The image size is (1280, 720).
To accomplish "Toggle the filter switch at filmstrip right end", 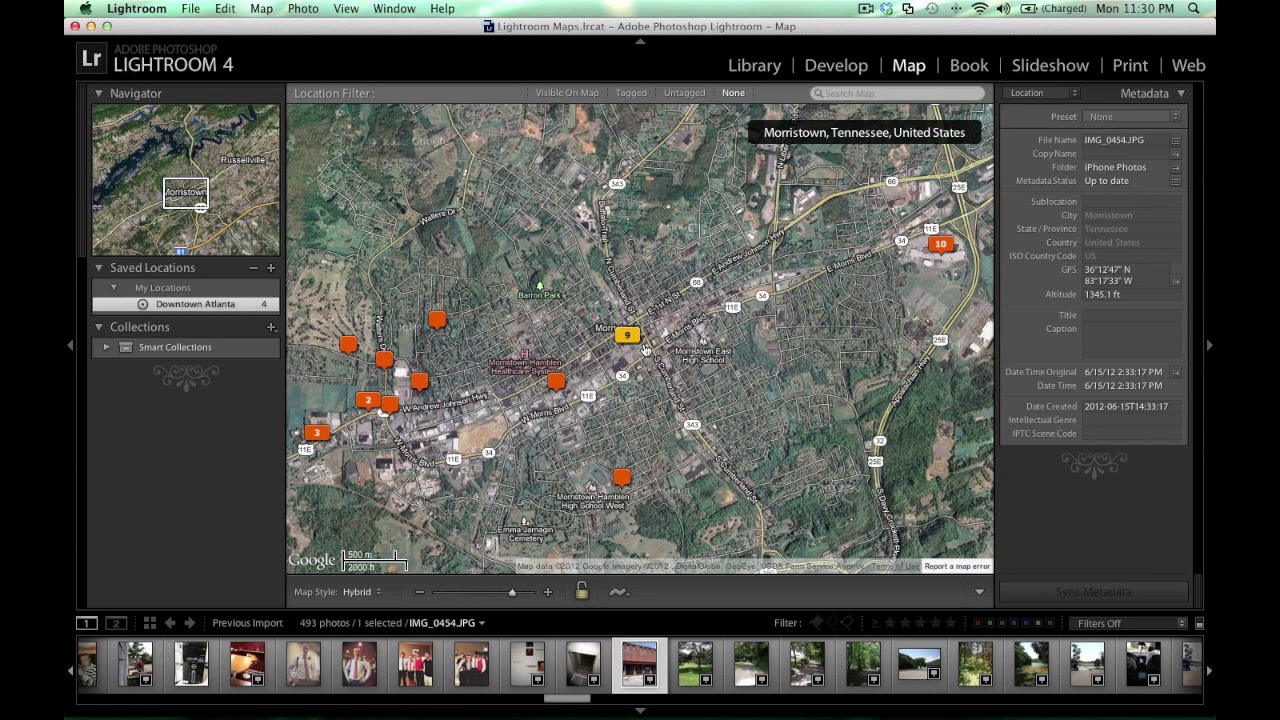I will coord(1199,624).
